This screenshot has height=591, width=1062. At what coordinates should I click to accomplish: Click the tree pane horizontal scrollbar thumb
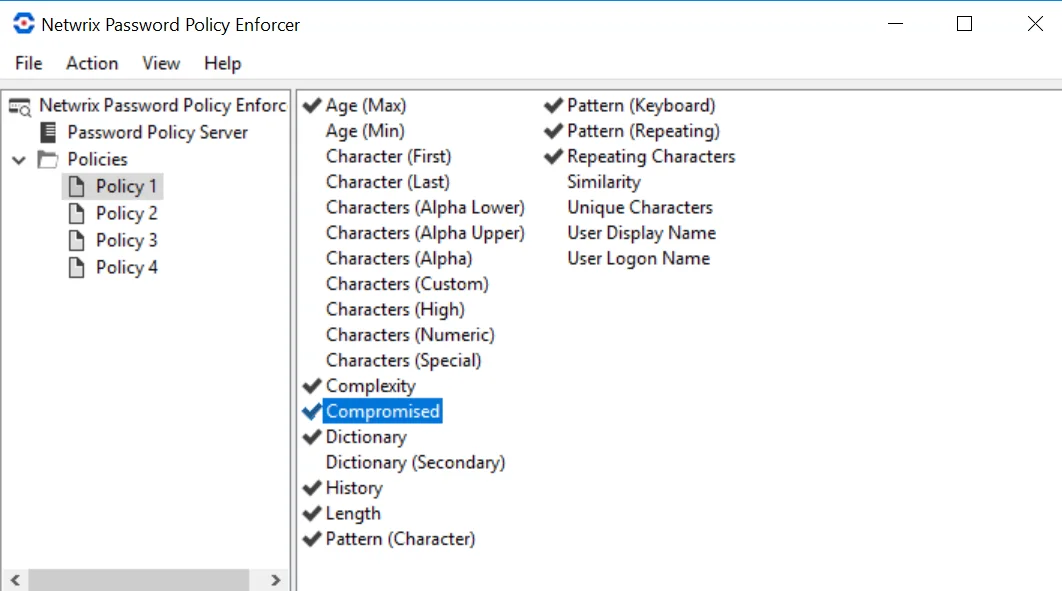[x=139, y=580]
